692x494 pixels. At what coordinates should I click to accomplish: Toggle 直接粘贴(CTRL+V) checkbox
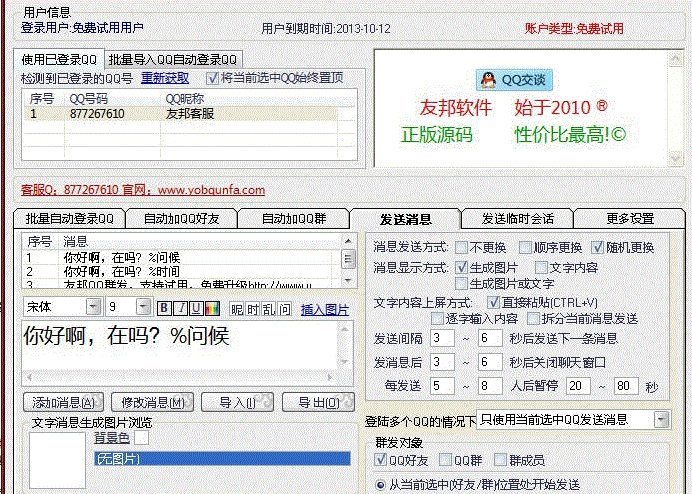pyautogui.click(x=493, y=302)
